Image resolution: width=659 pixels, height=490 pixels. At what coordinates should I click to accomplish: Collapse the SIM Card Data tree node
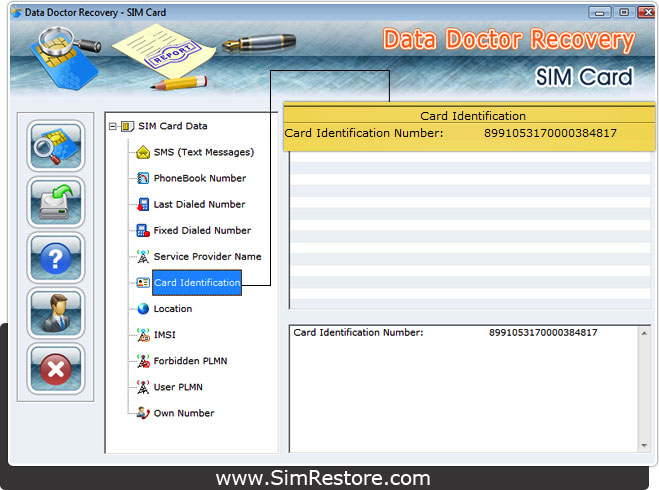click(x=113, y=126)
